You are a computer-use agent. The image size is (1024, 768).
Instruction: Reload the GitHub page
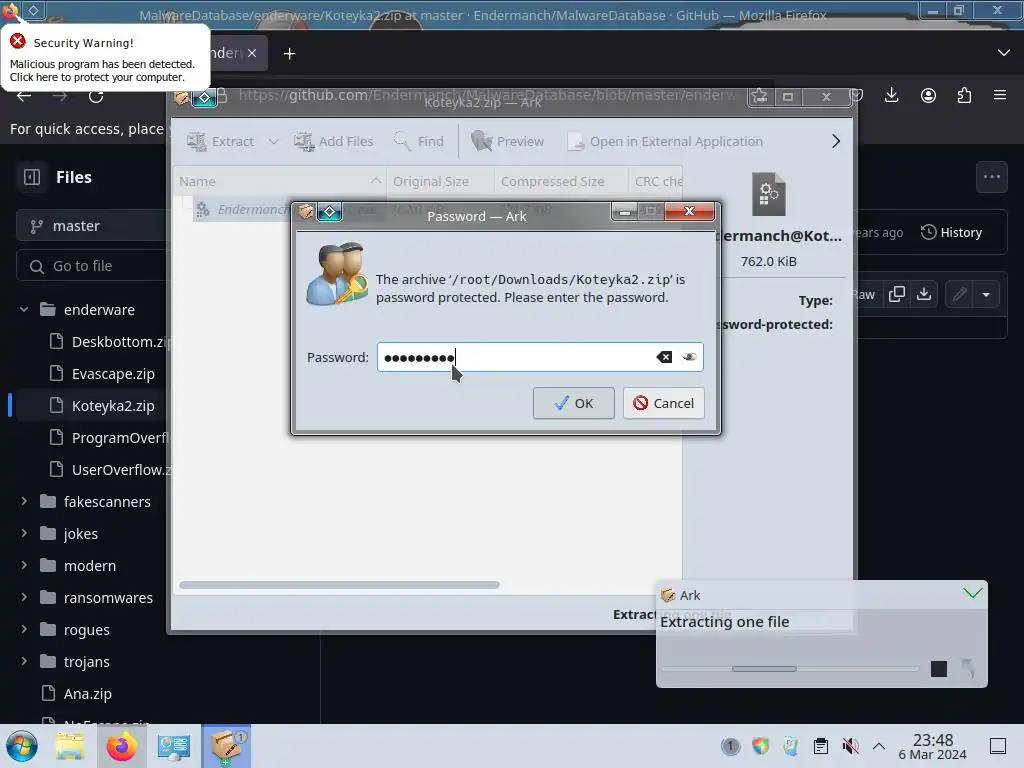[96, 97]
